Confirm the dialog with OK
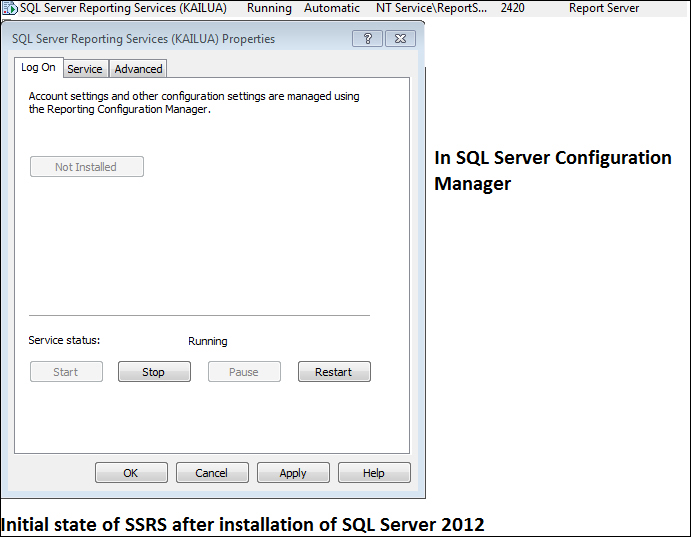Image resolution: width=691 pixels, height=537 pixels. (131, 473)
